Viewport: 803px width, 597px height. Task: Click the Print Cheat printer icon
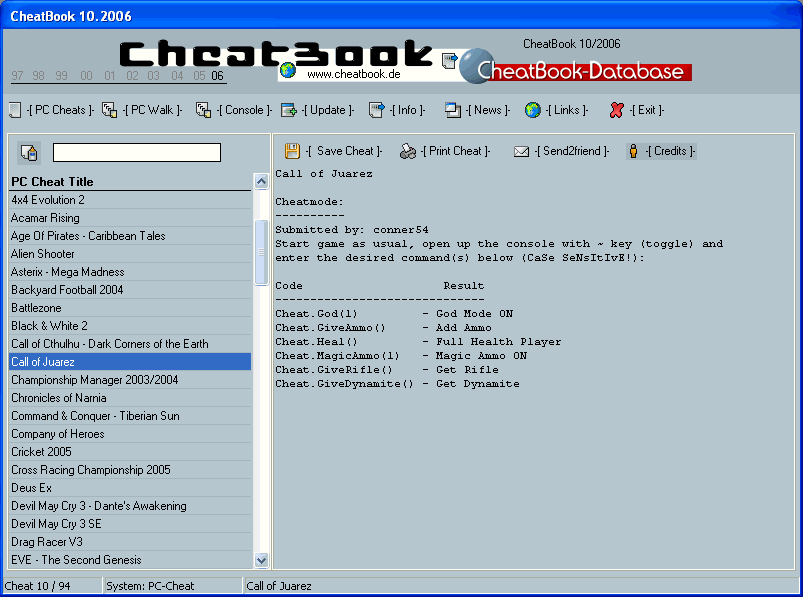point(408,151)
